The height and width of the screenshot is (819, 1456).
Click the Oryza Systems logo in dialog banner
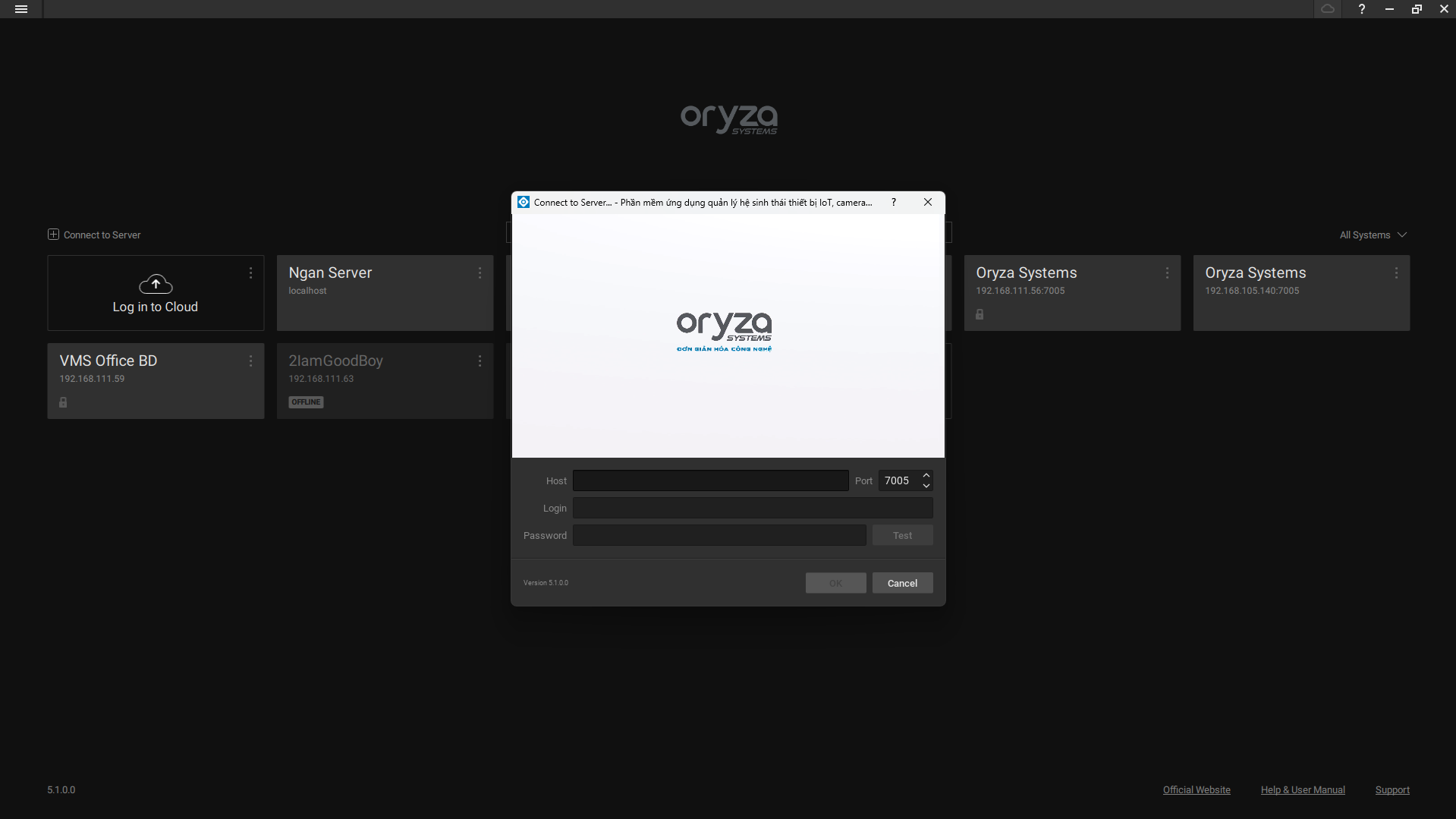click(725, 332)
